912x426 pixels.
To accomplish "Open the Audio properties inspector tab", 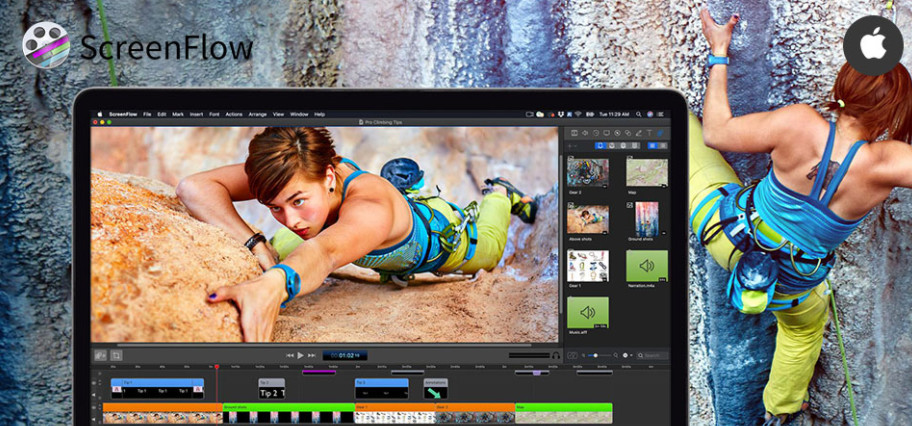I will (584, 133).
